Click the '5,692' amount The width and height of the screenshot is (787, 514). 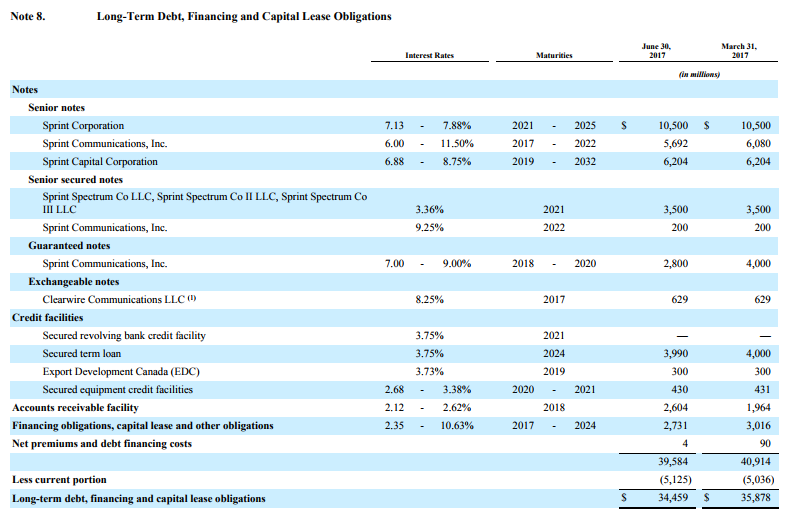[676, 144]
